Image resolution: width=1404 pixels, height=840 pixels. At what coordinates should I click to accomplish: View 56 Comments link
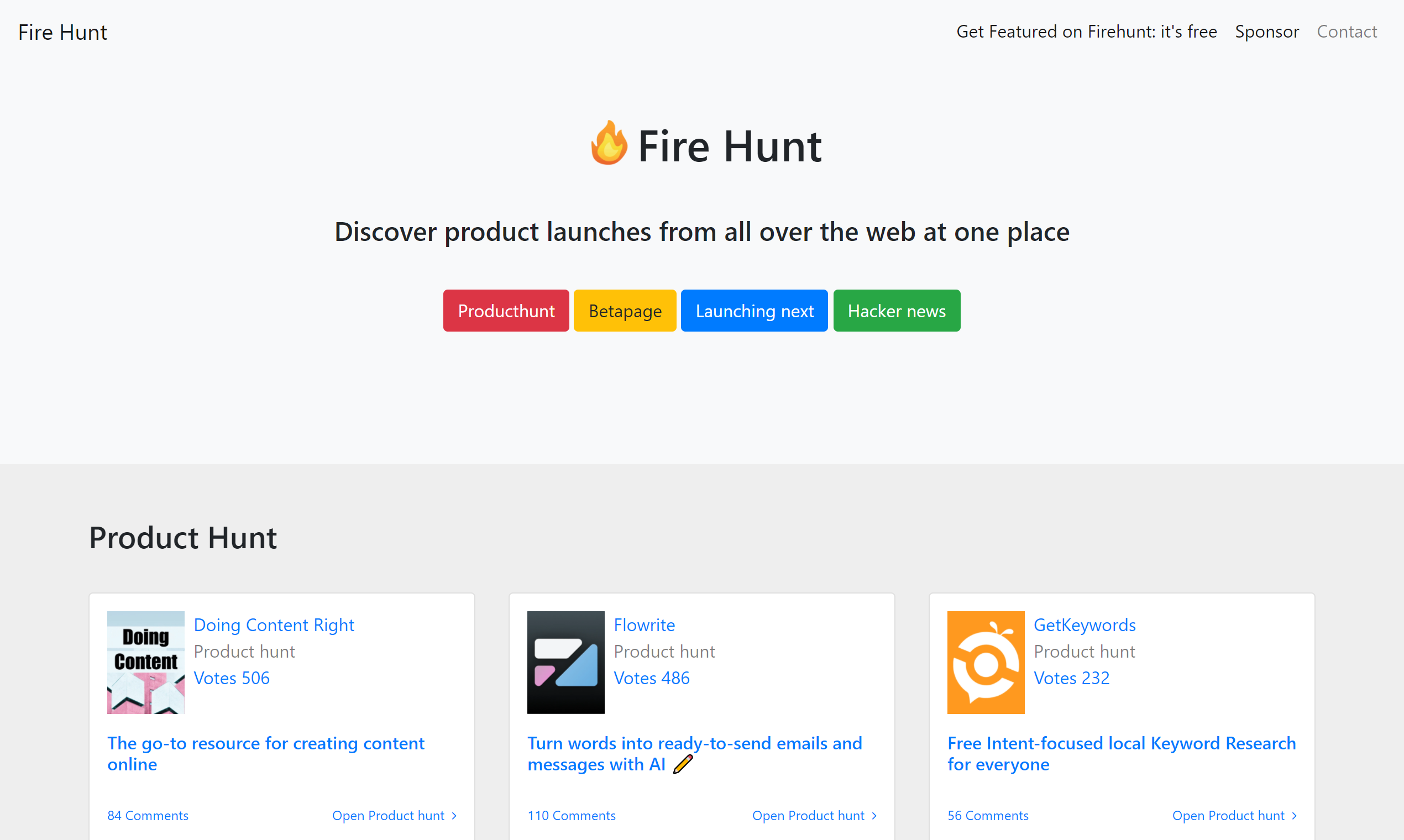pos(988,816)
